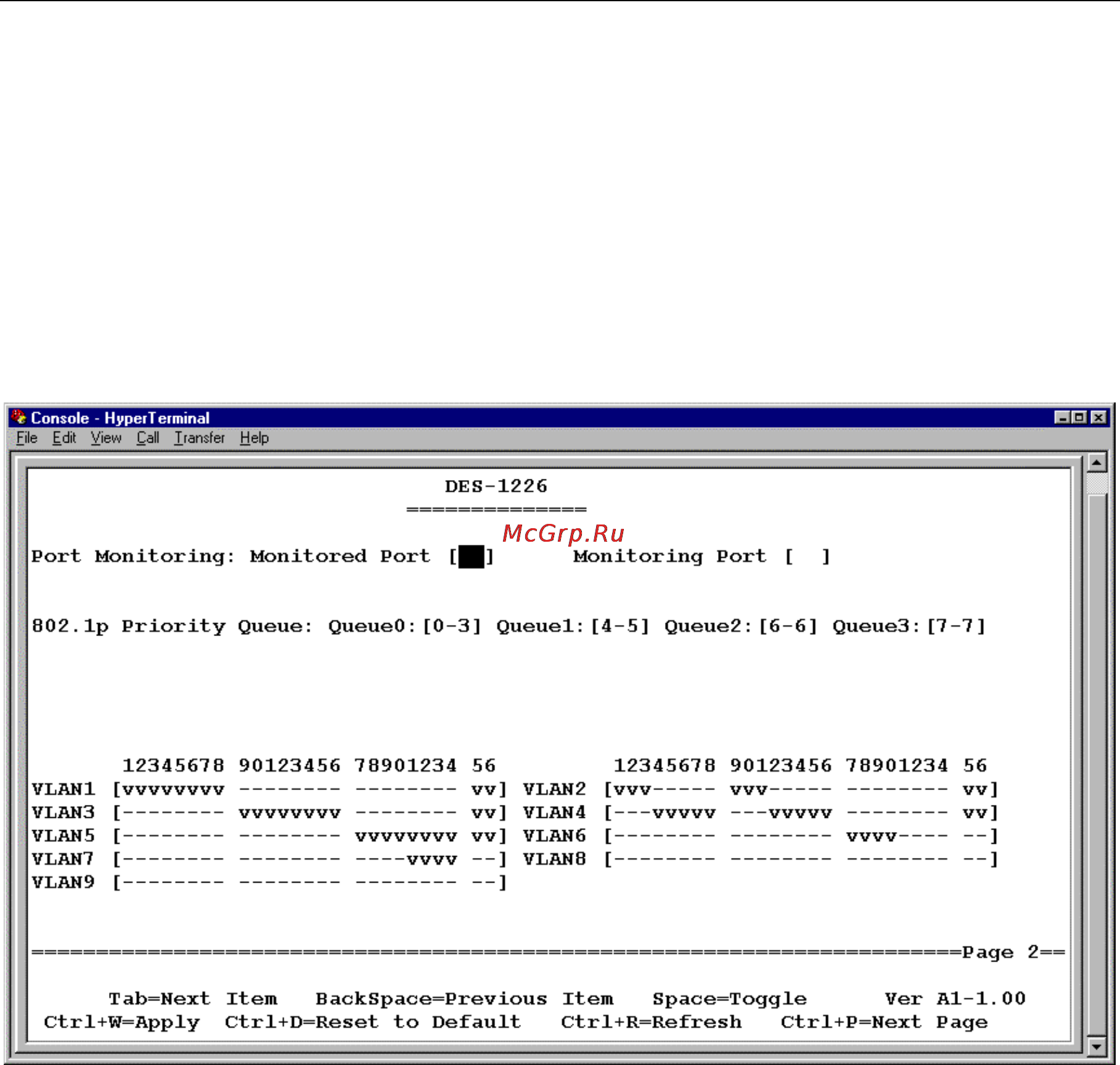
Task: Click the VLAN9 label
Action: [63, 882]
